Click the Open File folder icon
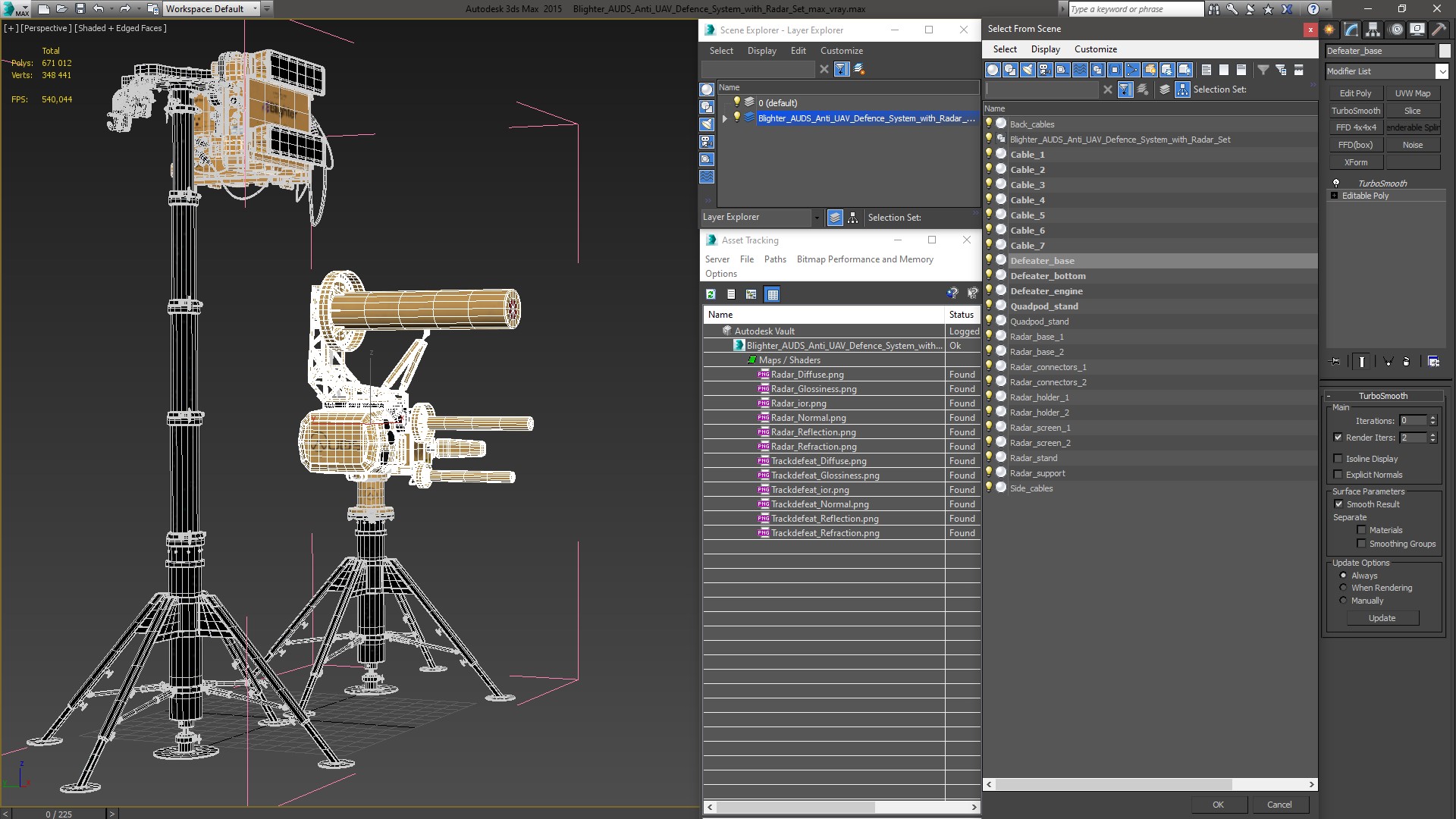The width and height of the screenshot is (1456, 819). (x=62, y=9)
